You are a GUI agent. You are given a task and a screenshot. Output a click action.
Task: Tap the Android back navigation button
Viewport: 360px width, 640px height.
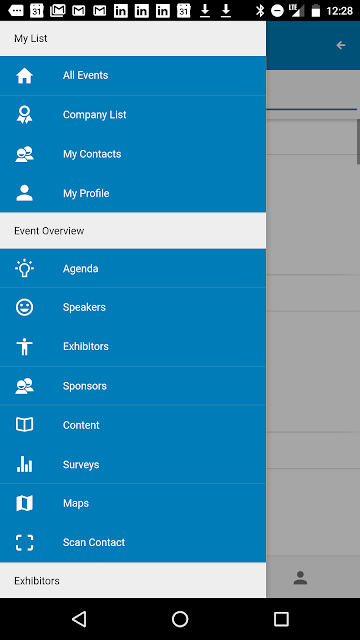[79, 619]
